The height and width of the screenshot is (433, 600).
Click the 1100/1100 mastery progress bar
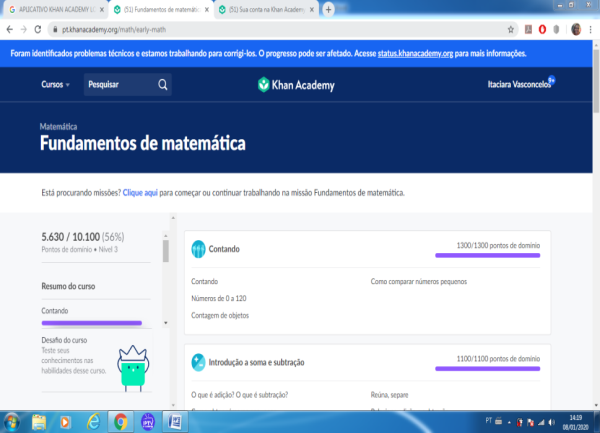[x=488, y=369]
